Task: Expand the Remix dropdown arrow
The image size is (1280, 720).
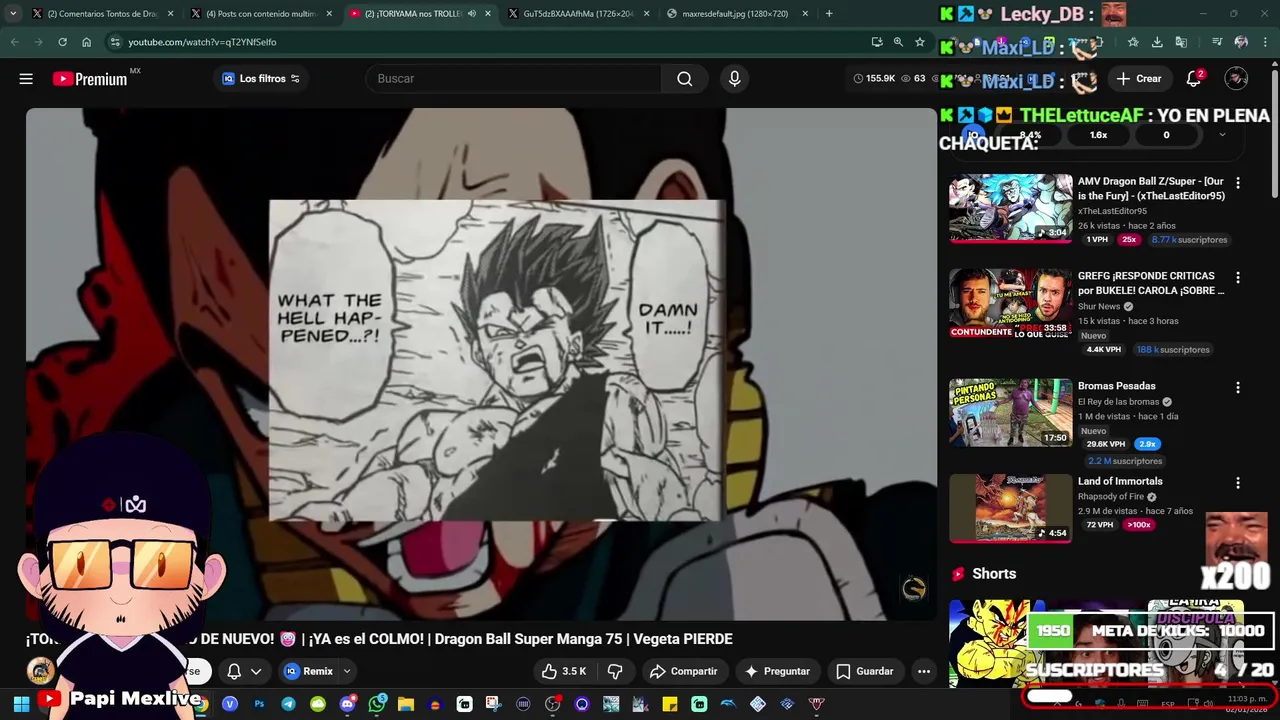Action: 347,671
